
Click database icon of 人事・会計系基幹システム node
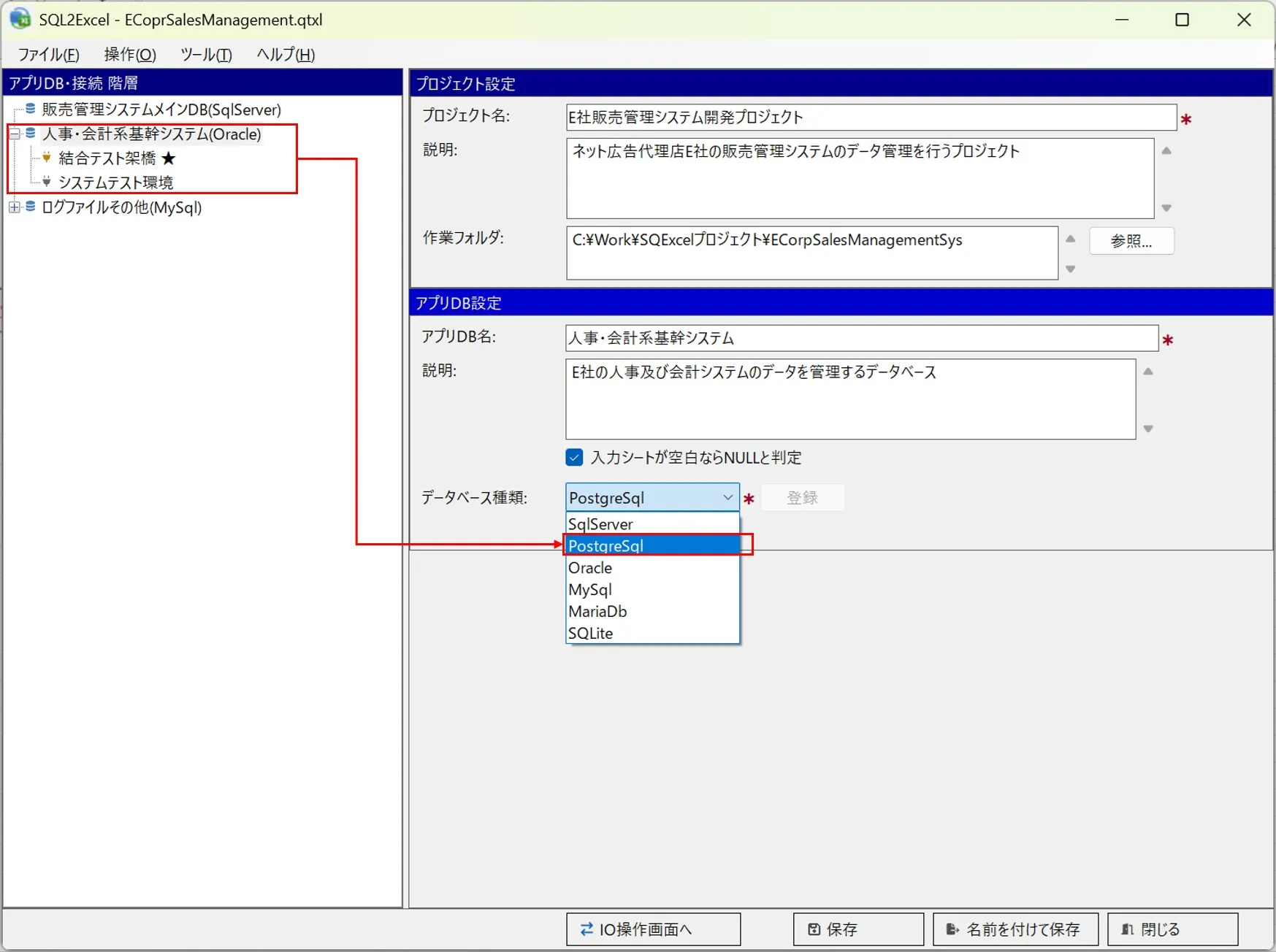(31, 133)
